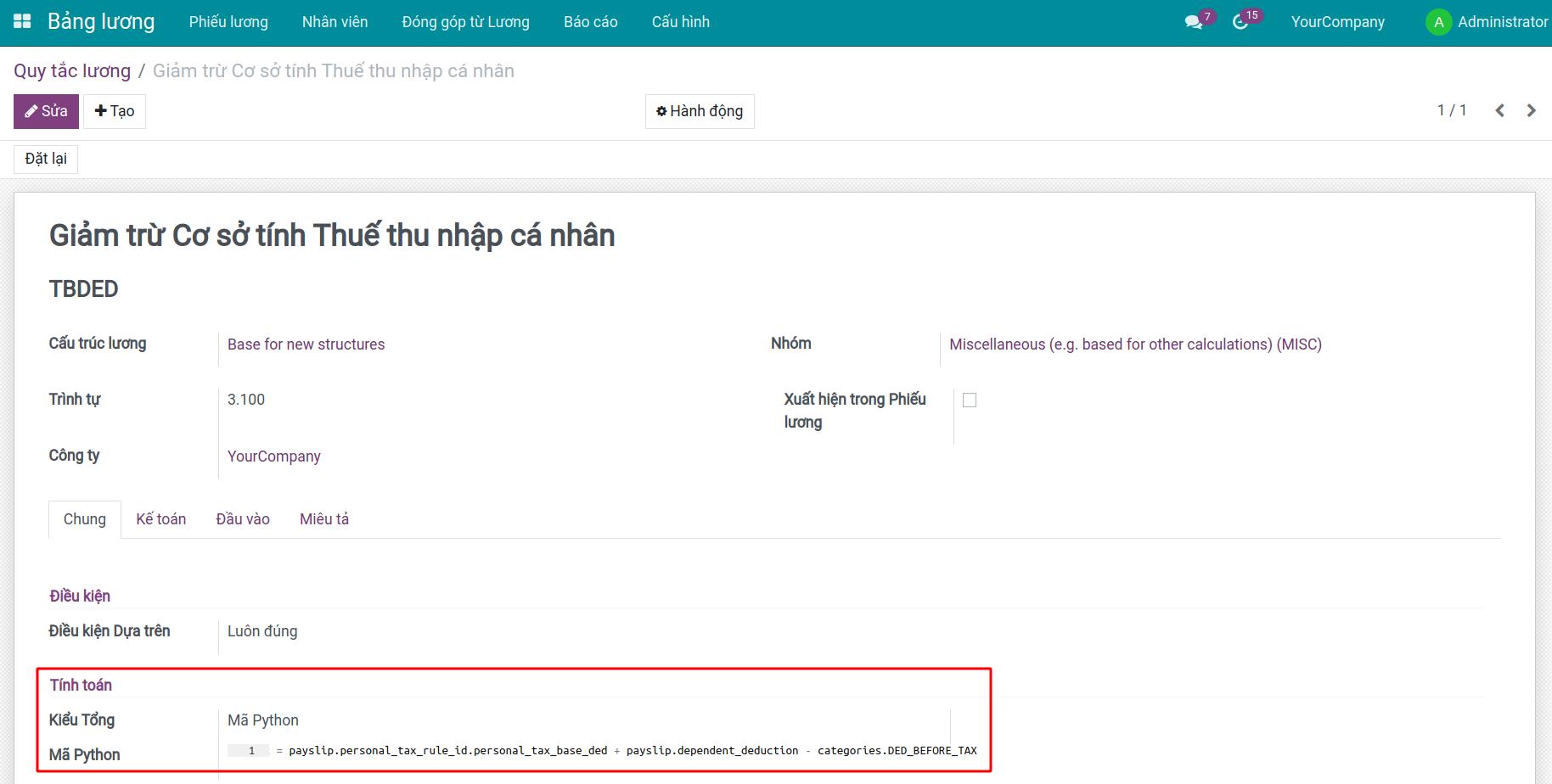
Task: Go to the previous record arrow
Action: 1500,111
